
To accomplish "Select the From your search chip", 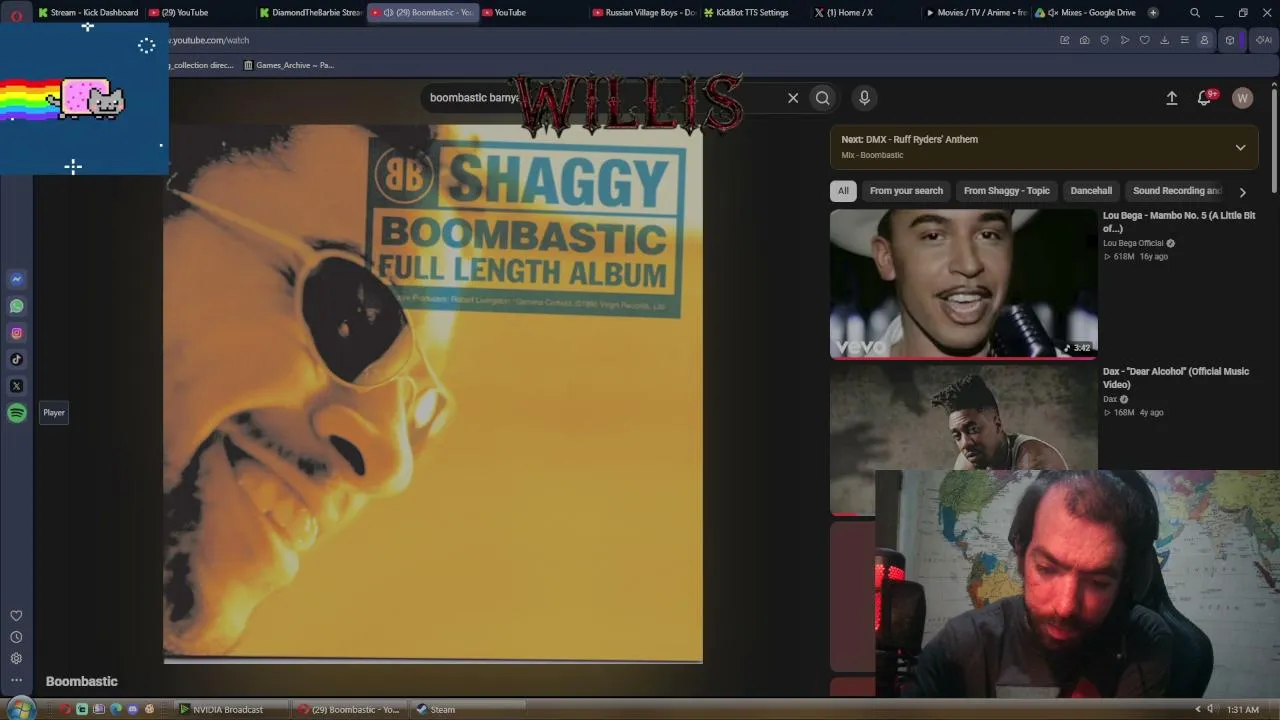I will pyautogui.click(x=906, y=191).
